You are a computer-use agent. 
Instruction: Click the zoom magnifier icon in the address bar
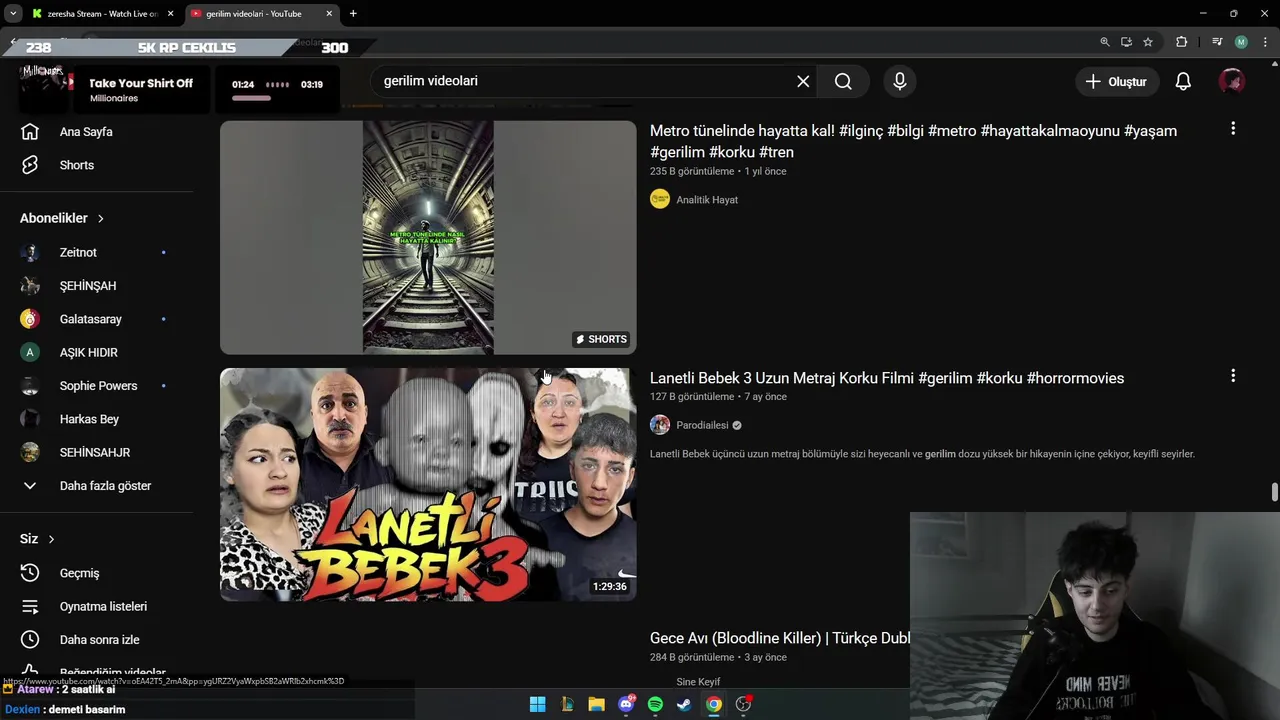click(1104, 42)
